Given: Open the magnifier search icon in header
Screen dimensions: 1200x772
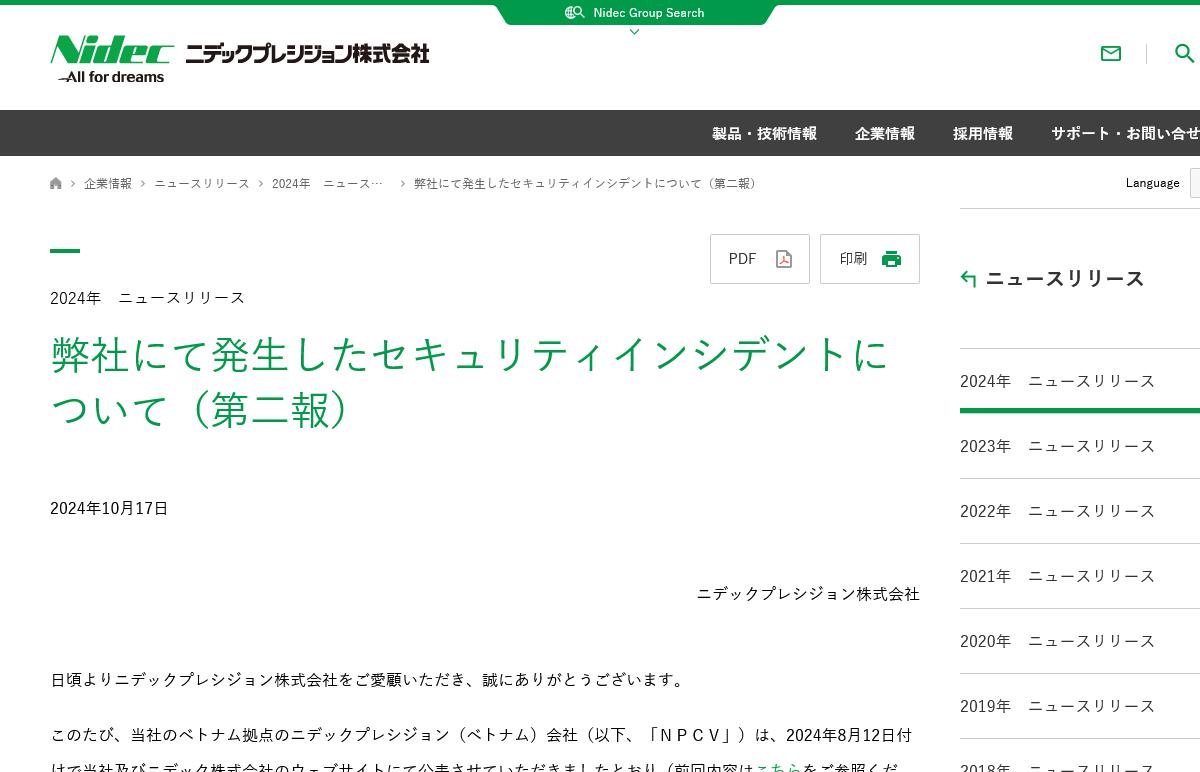Looking at the screenshot, I should point(1185,54).
